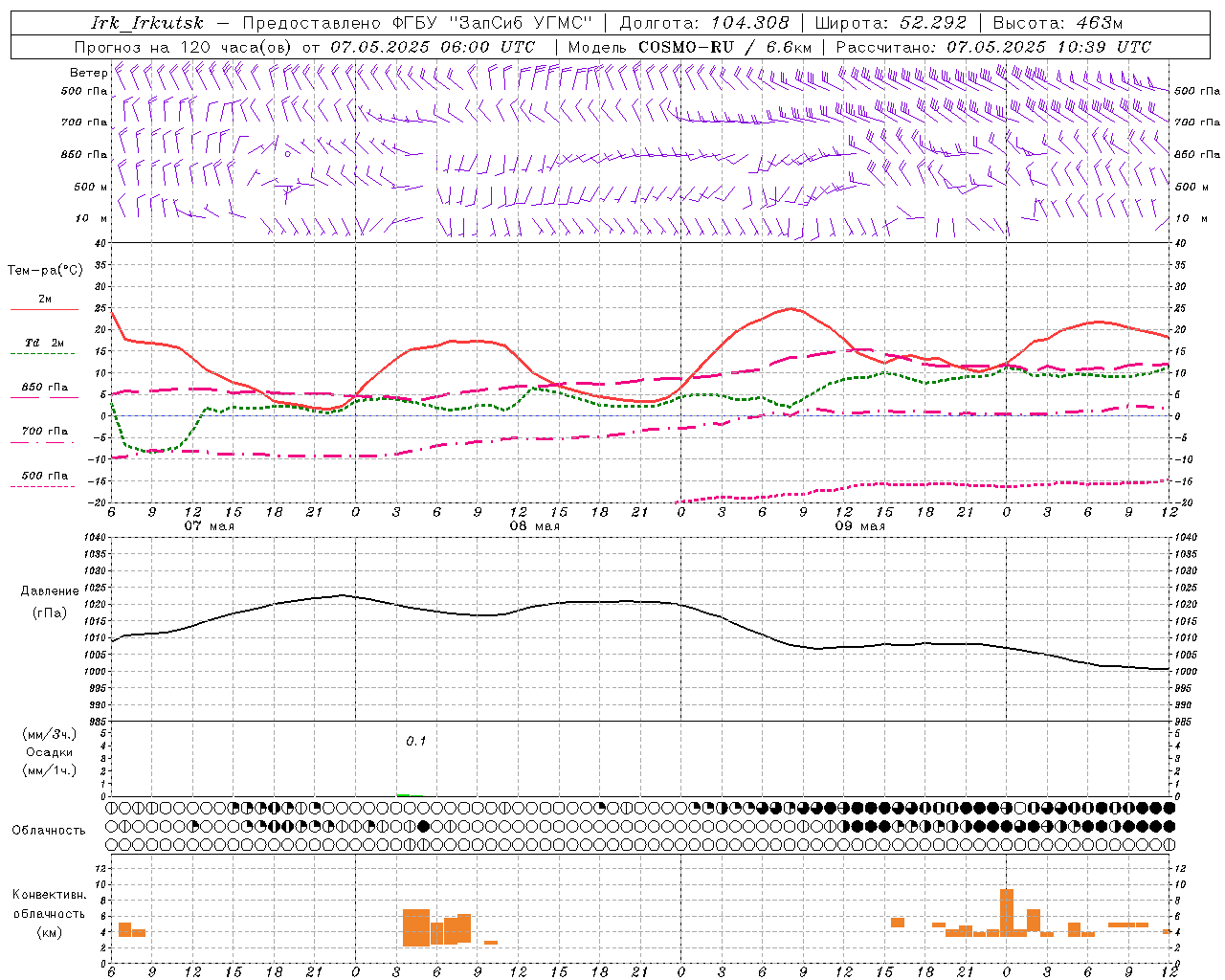1225x980 pixels.
Task: Click the Долгота: 104.308 value
Action: 703,23
